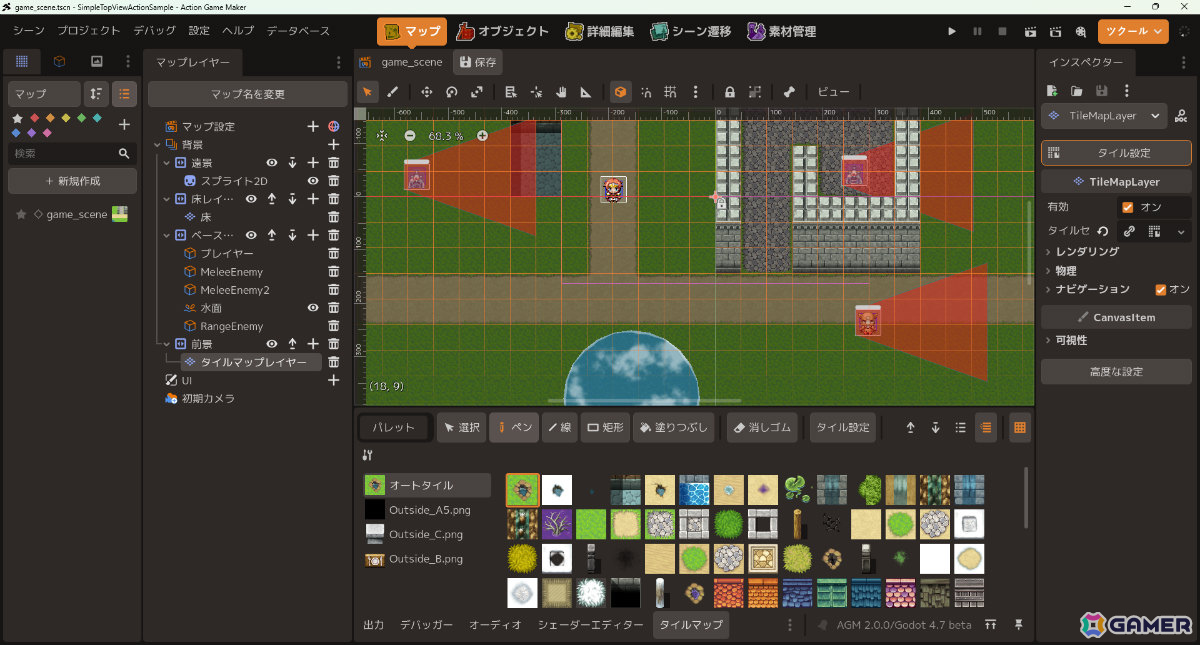Screen dimensions: 1200x645
Task: Toggle visibility of 遠景 layer
Action: click(271, 163)
